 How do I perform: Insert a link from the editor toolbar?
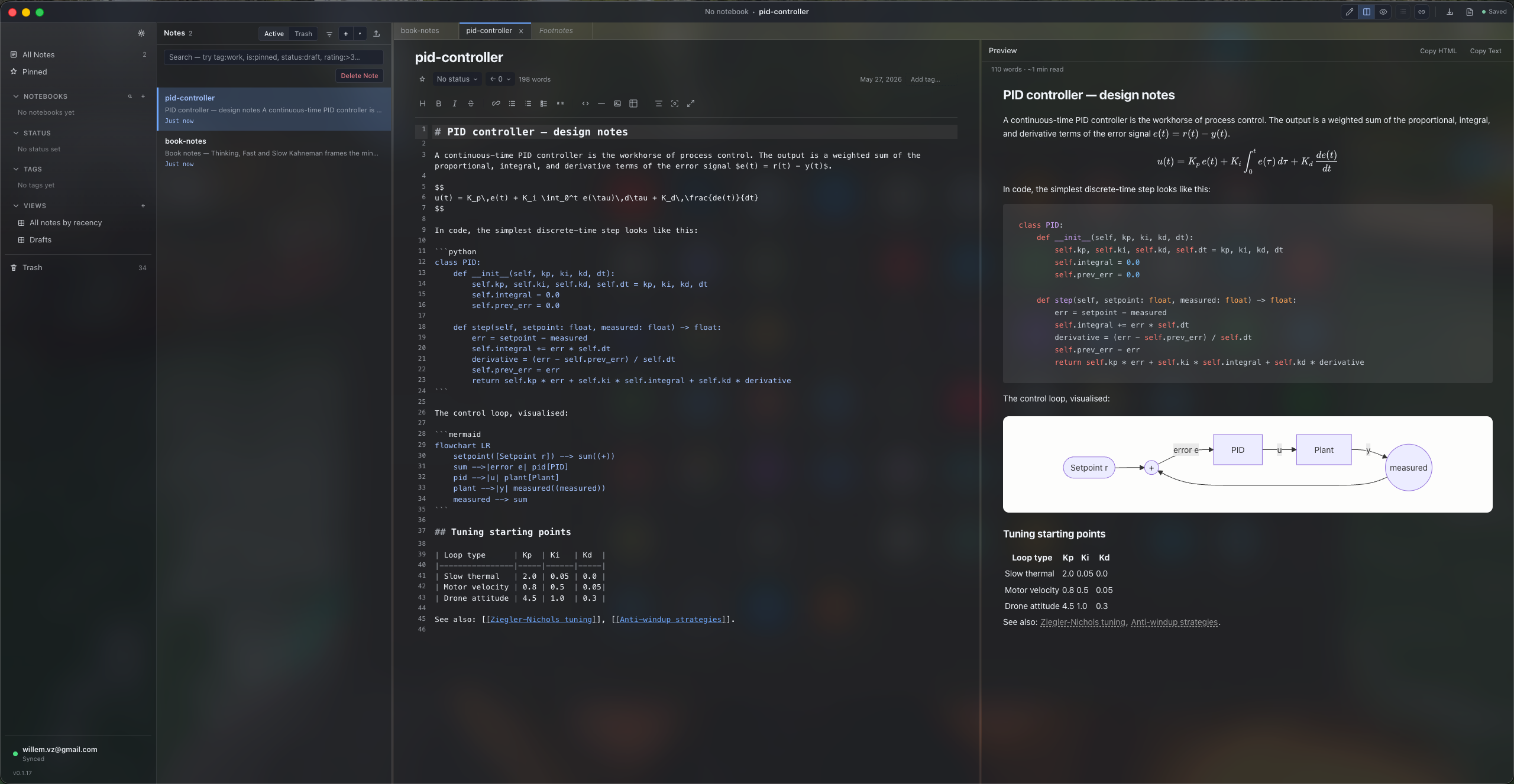(496, 103)
